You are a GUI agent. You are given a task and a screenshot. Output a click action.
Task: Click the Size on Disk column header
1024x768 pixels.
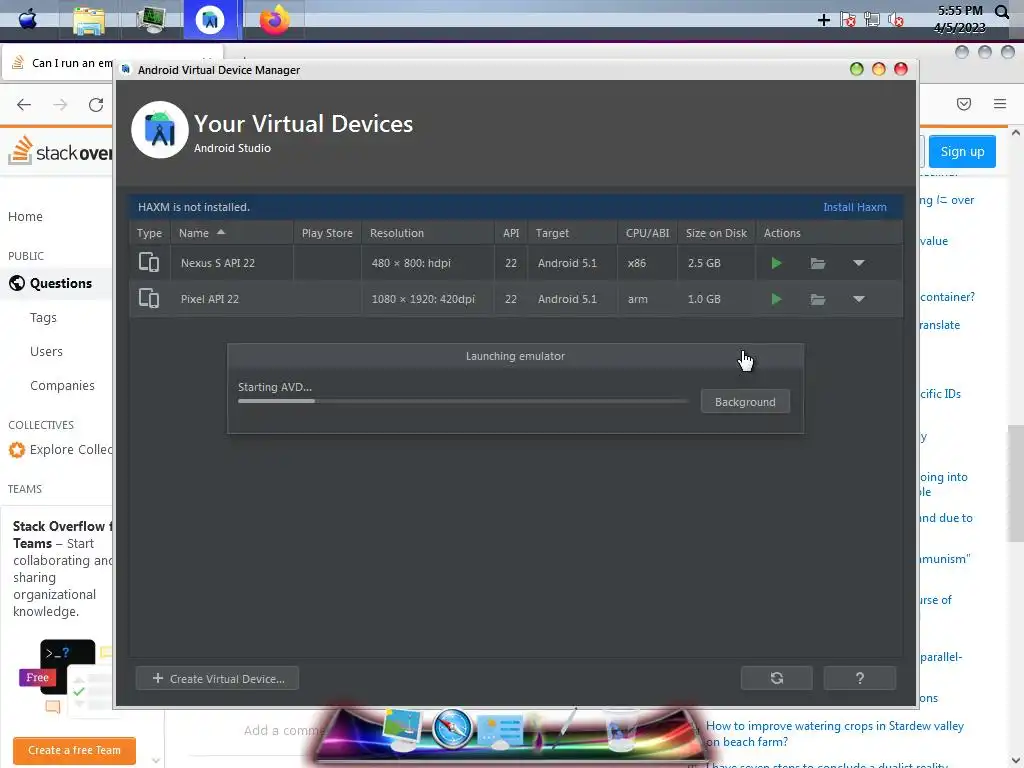click(716, 233)
